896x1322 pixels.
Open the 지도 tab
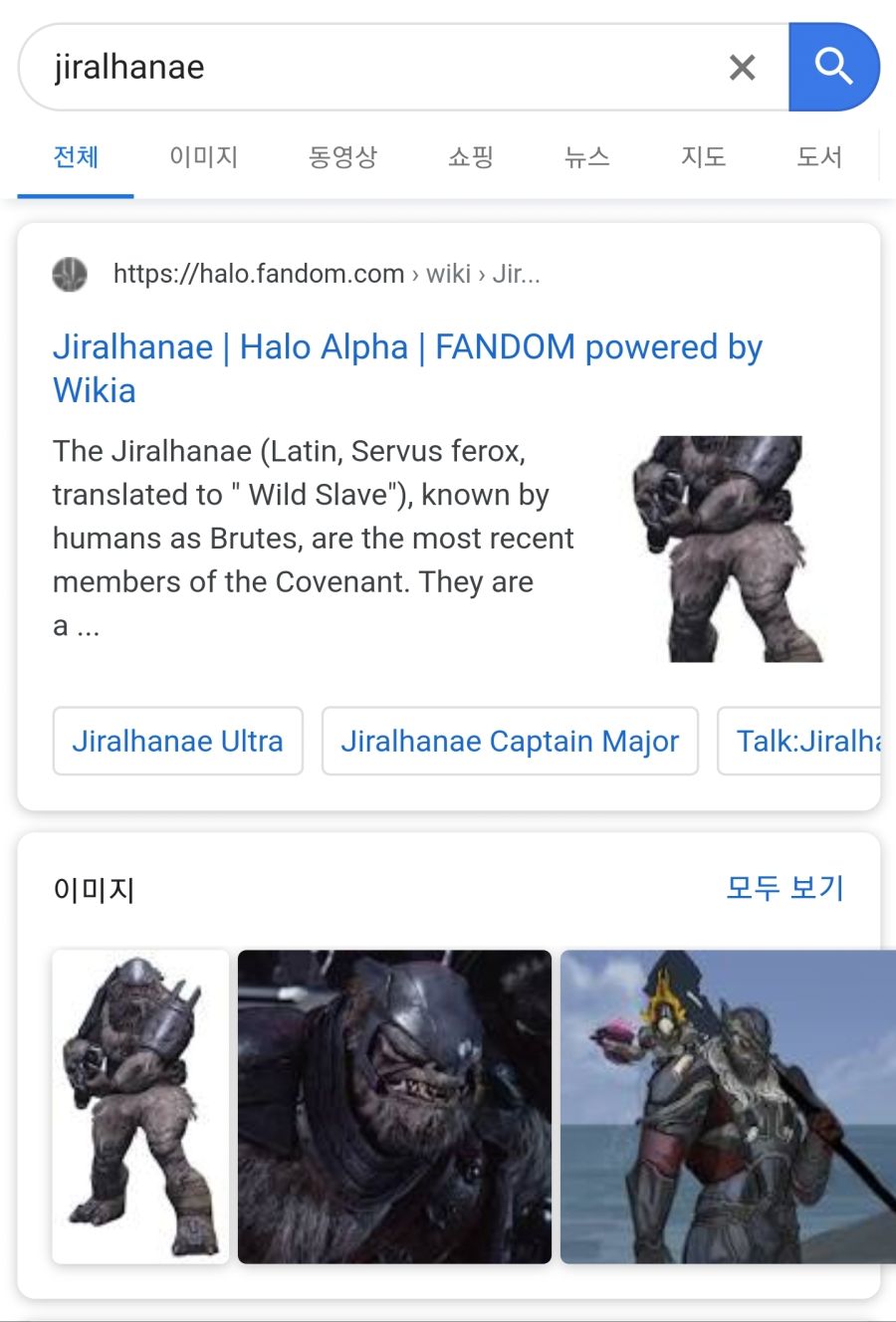click(x=704, y=156)
